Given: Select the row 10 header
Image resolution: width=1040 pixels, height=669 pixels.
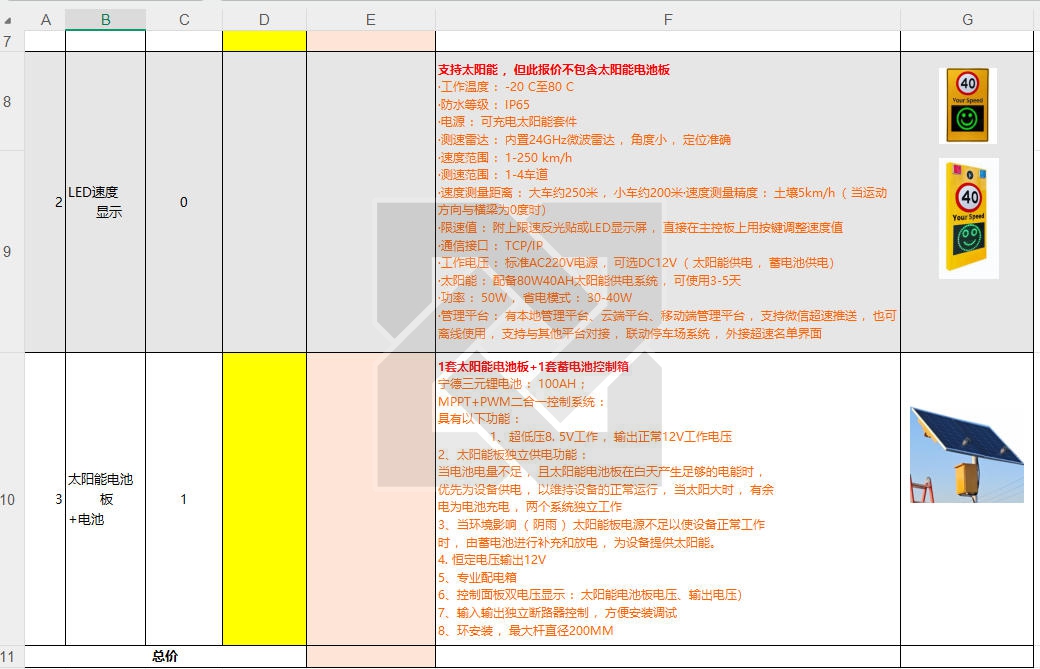Looking at the screenshot, I should coord(8,499).
